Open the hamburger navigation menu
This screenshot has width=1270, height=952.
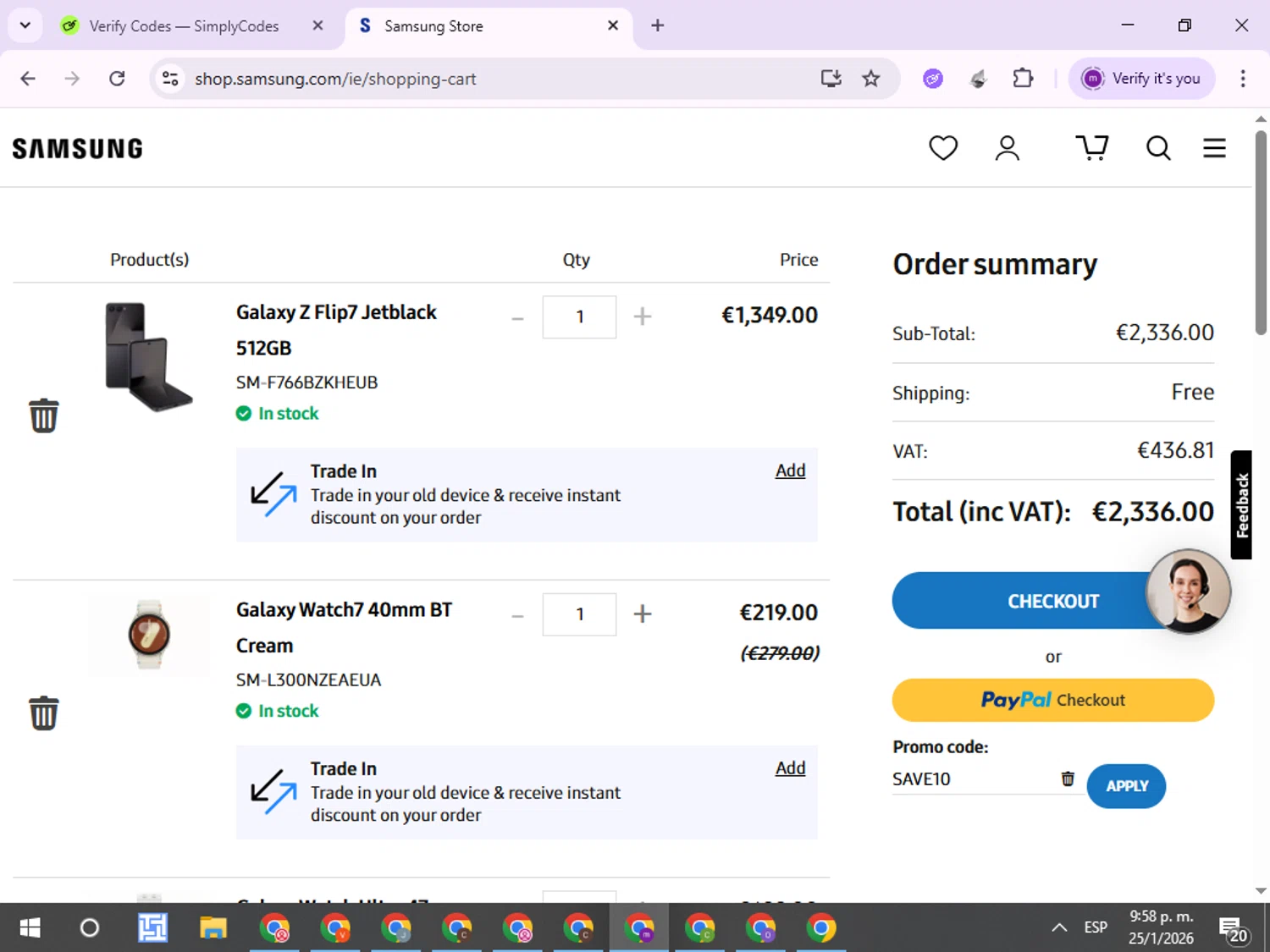[x=1214, y=148]
